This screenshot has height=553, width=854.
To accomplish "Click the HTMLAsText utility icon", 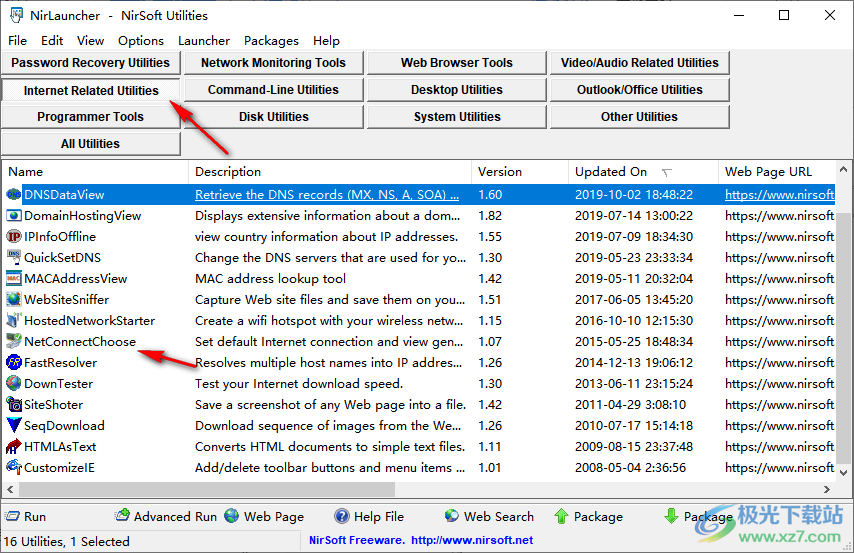I will [x=14, y=446].
